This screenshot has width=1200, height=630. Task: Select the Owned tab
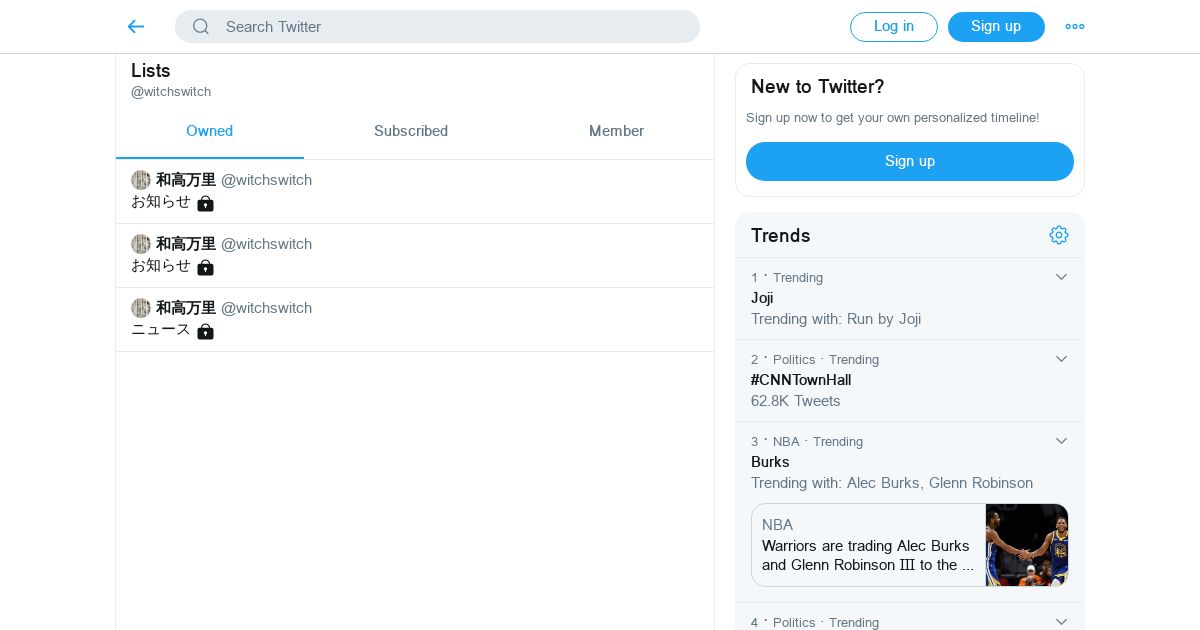209,131
